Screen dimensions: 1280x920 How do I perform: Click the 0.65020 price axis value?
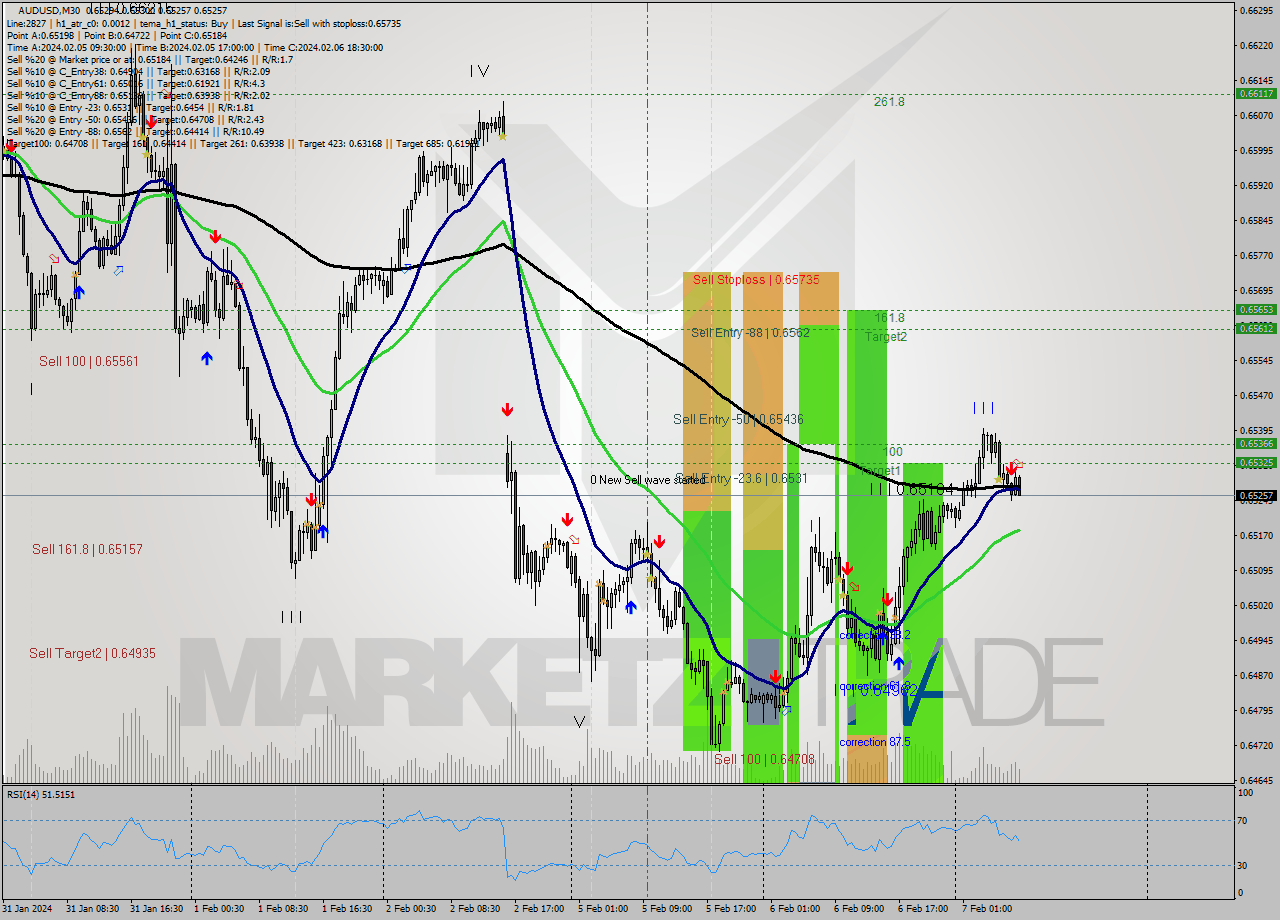tap(1256, 605)
